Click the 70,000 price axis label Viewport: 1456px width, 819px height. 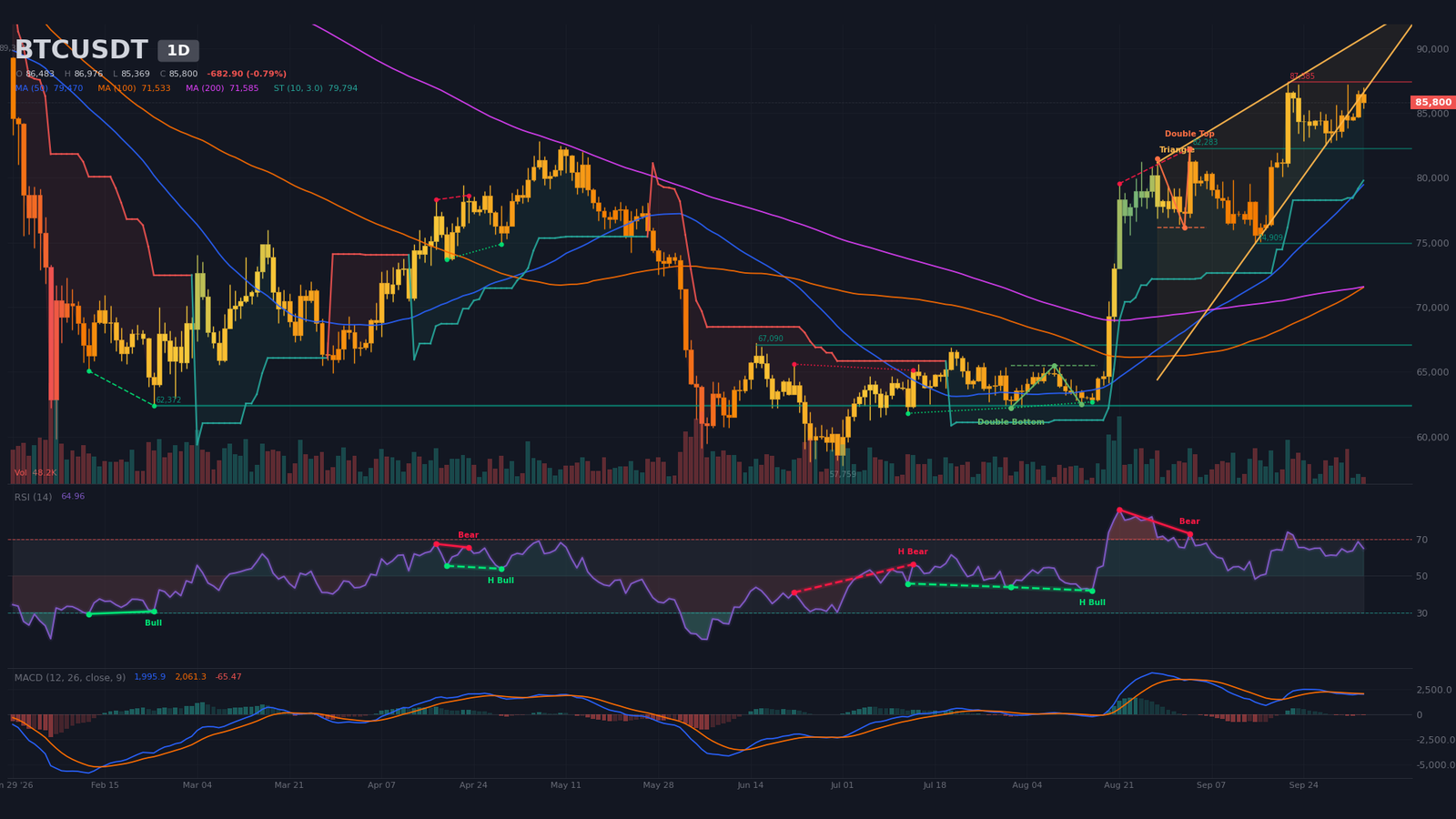pos(1432,308)
